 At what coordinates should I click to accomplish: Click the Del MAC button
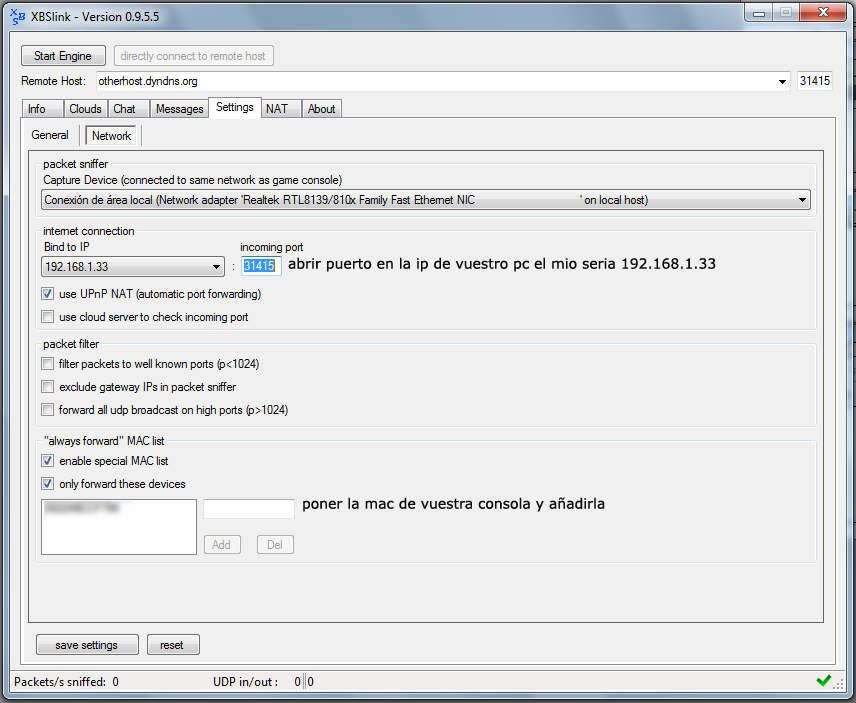pyautogui.click(x=275, y=544)
